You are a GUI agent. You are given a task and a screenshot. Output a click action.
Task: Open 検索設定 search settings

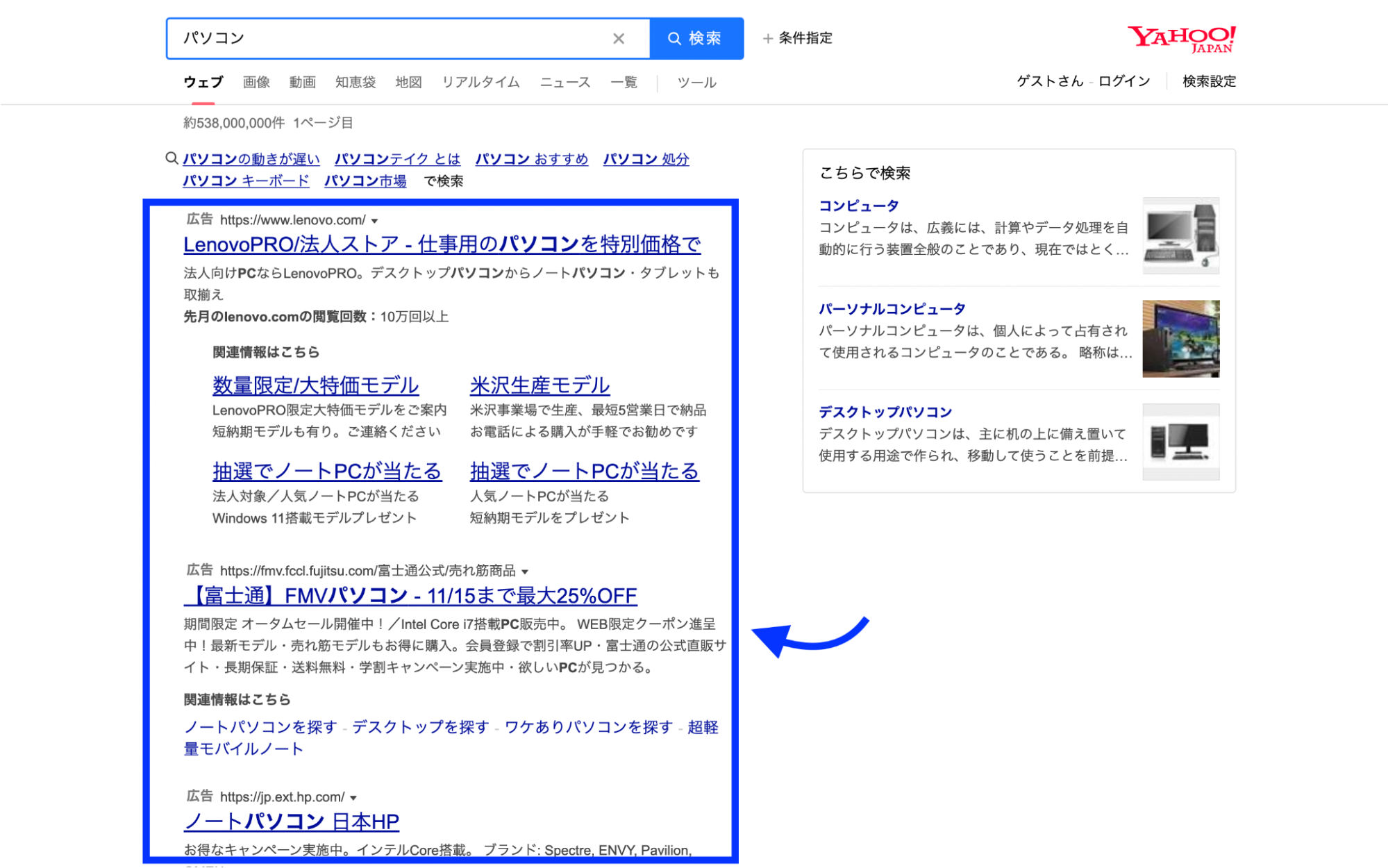[1209, 81]
